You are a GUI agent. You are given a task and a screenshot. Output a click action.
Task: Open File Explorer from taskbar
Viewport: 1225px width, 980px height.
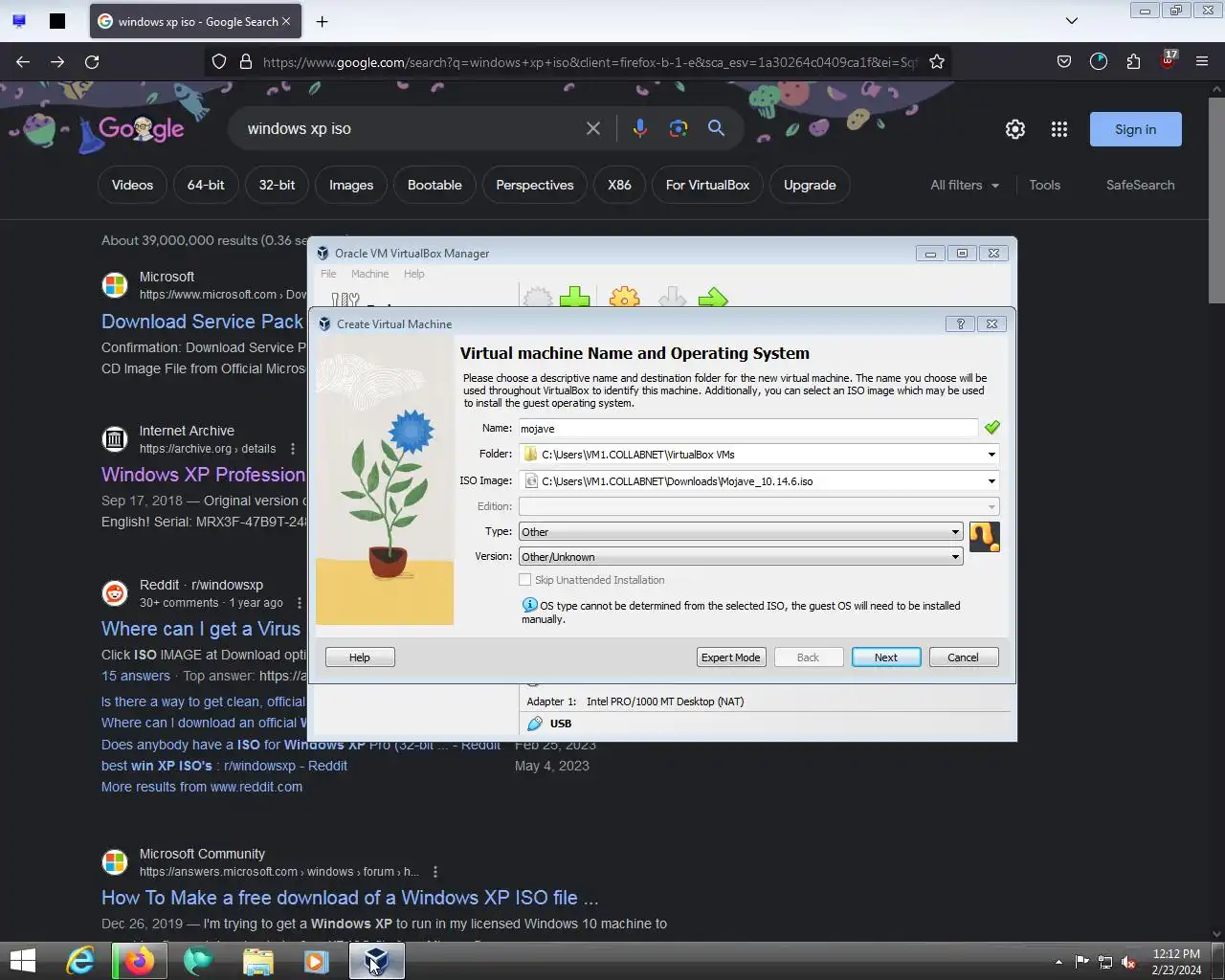click(257, 961)
